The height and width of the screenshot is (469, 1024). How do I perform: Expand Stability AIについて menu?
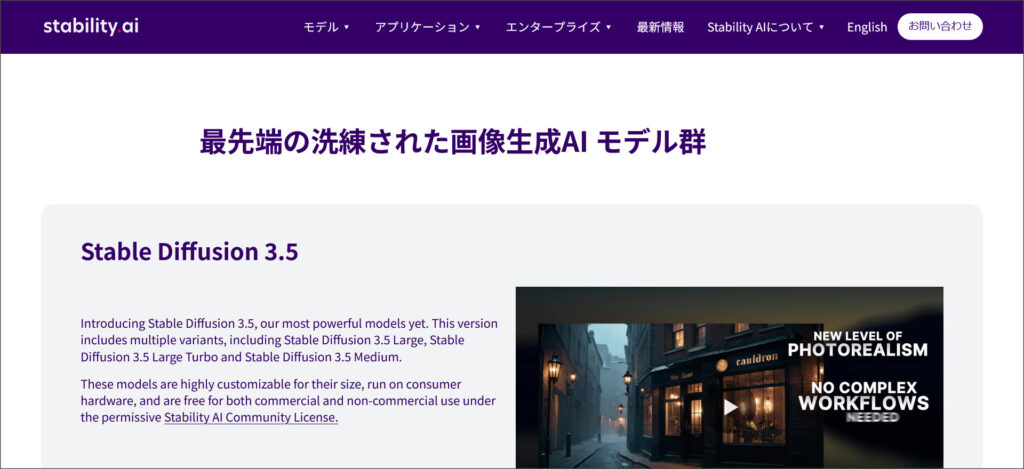[765, 27]
